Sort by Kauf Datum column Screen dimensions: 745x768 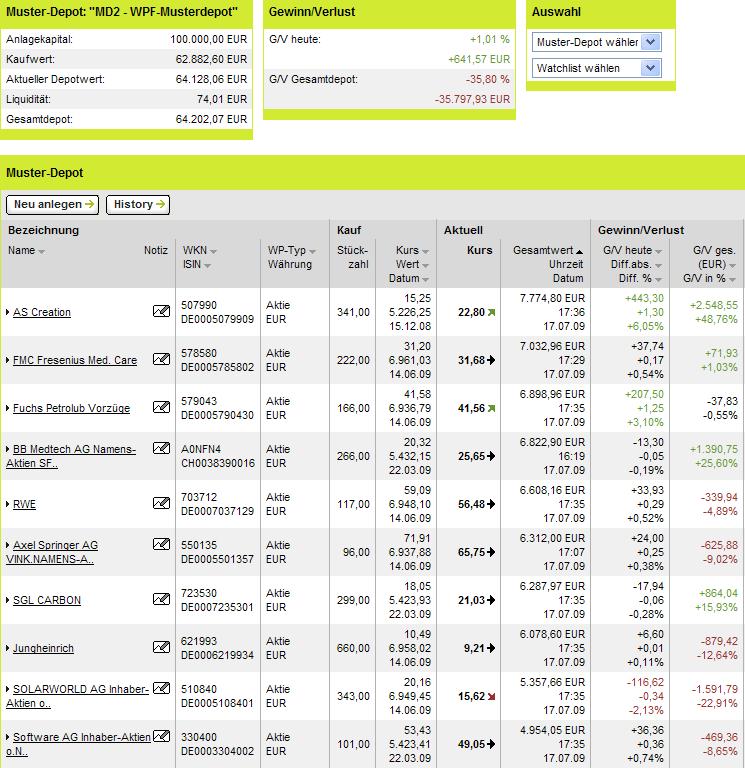pos(425,280)
